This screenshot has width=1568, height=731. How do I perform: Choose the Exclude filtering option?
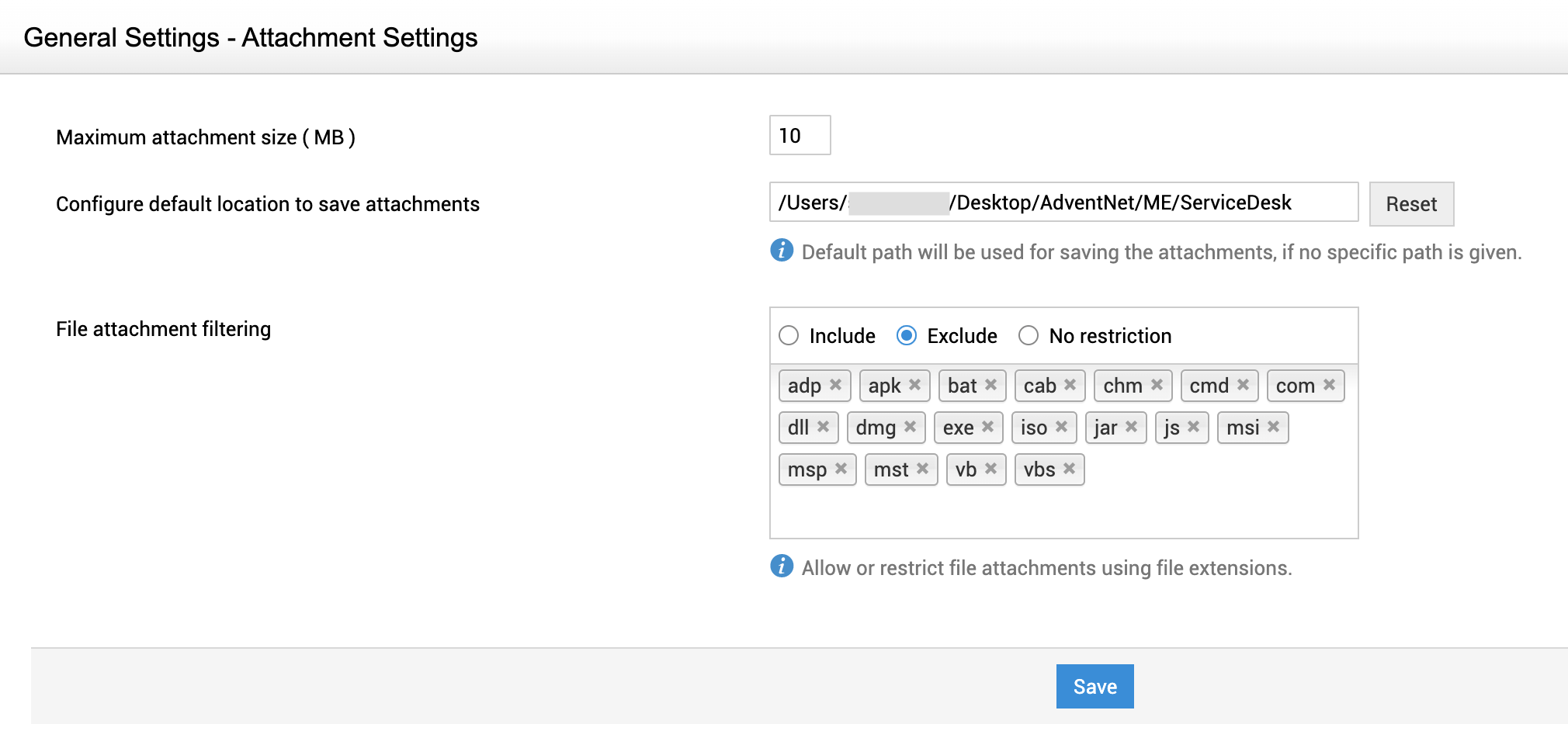point(906,335)
